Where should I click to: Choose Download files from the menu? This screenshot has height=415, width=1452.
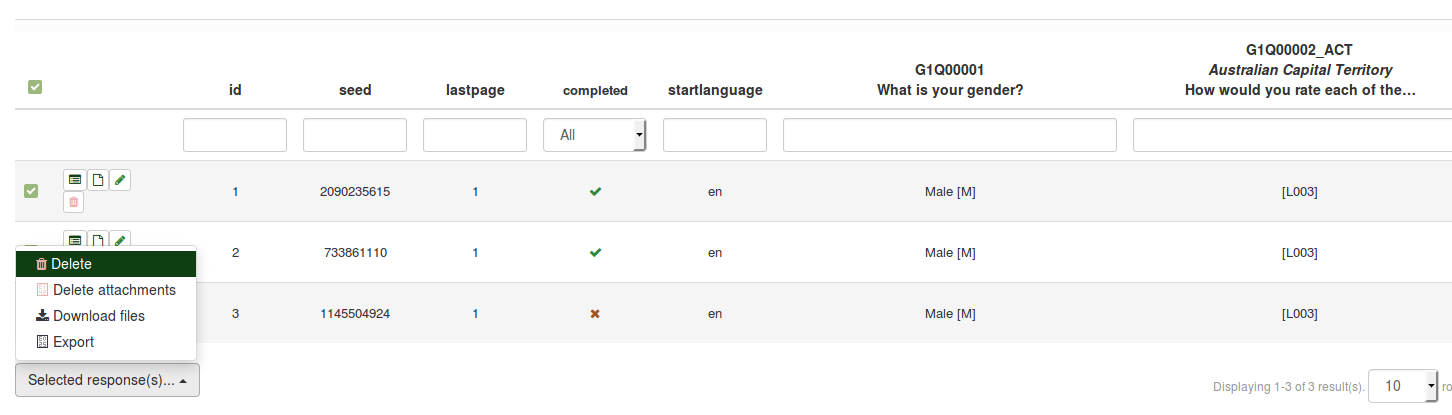point(98,316)
